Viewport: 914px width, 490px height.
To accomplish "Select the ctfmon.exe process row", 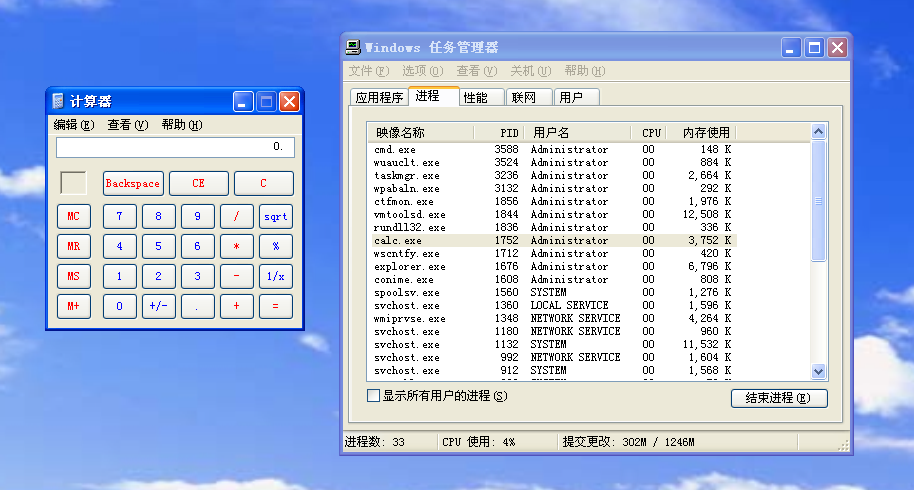I will coord(553,202).
